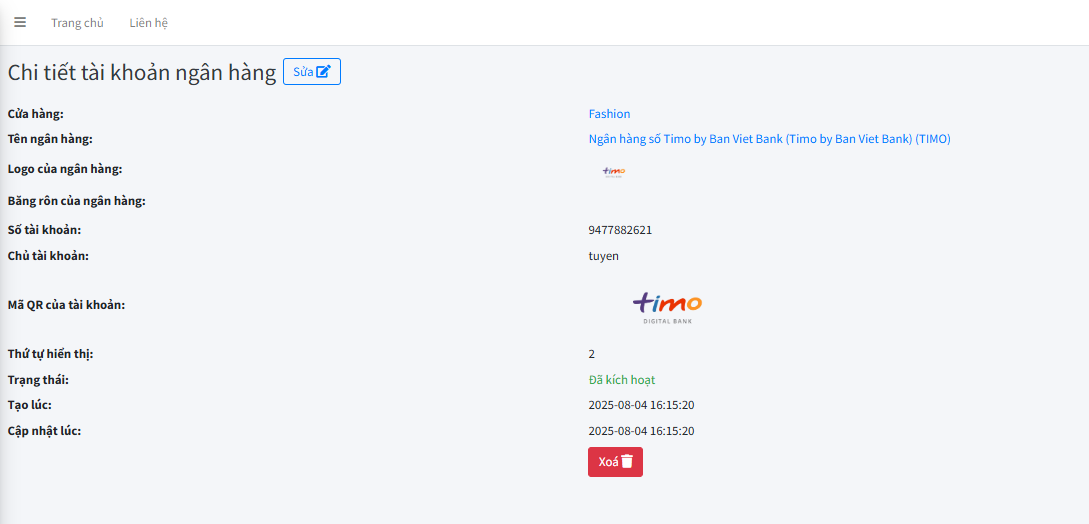The height and width of the screenshot is (524, 1089).
Task: Click the Đã kích hoạt status text
Action: click(621, 380)
